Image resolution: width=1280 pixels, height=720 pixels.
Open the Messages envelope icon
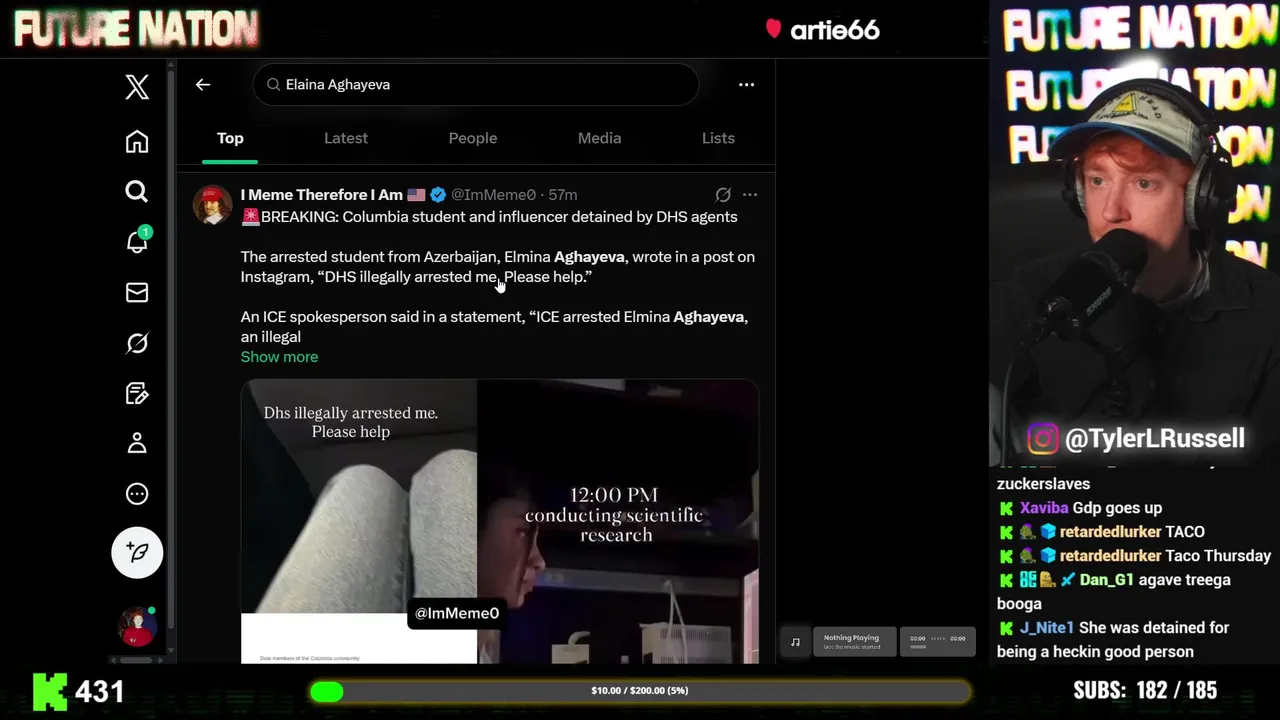pos(137,292)
